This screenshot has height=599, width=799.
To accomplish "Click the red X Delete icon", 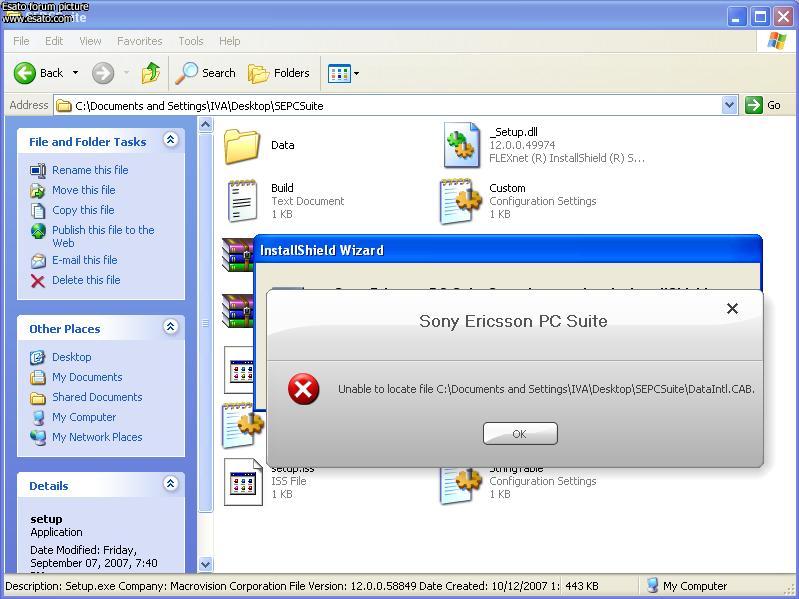I will click(x=38, y=281).
